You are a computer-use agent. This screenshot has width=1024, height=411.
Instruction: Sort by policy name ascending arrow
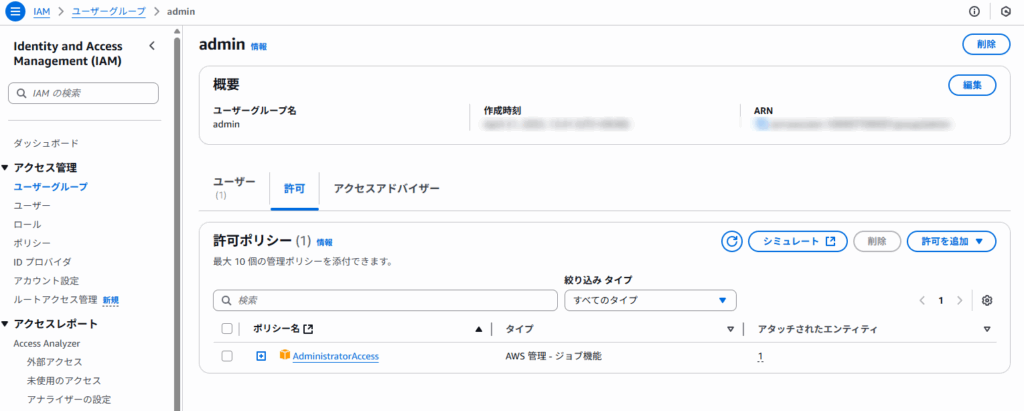479,329
